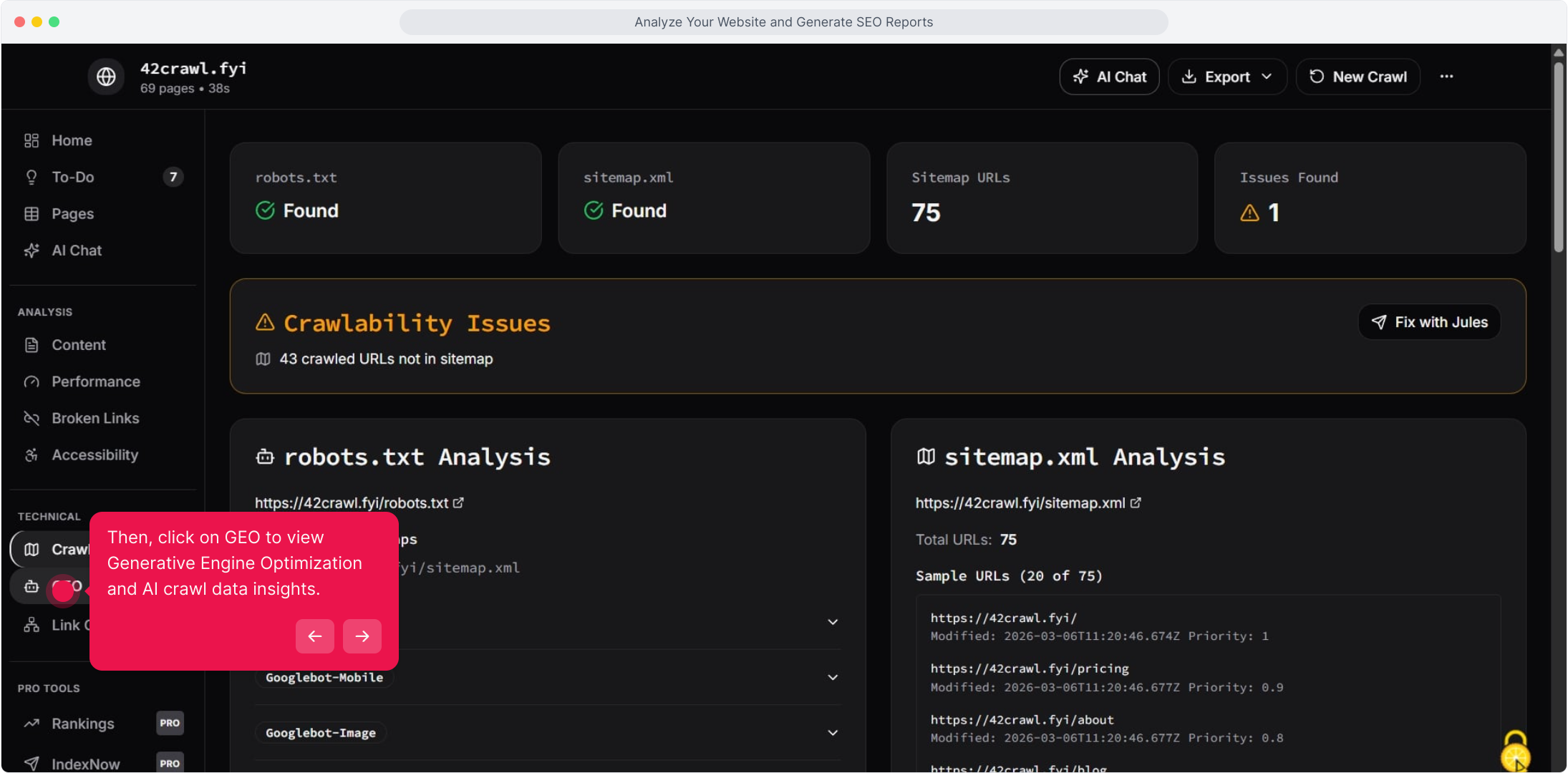
Task: Click the page vertical scrollbar
Action: pos(1558,157)
